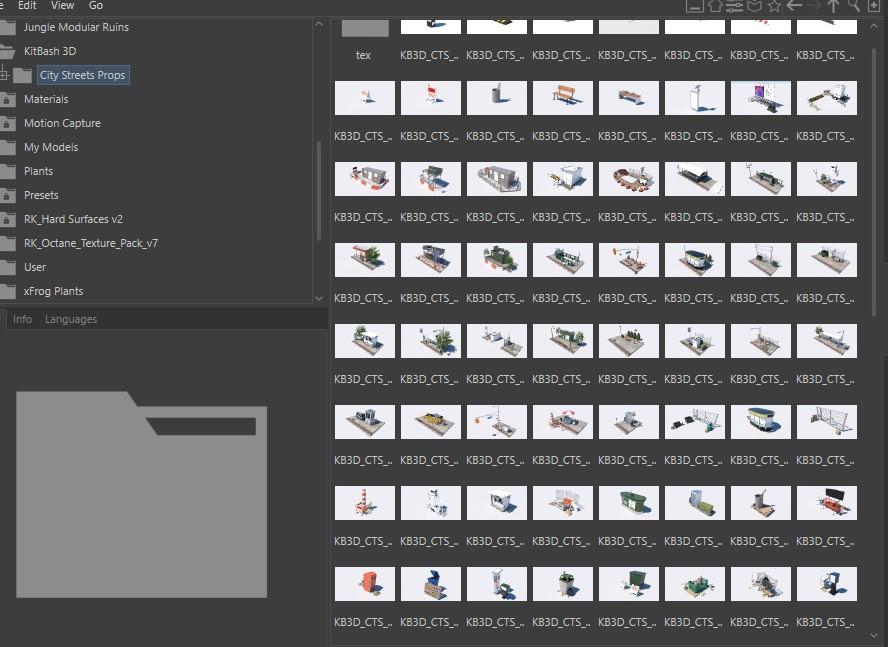Select the tex folder thumbnail
Screen dimensions: 888x647
pos(365,28)
